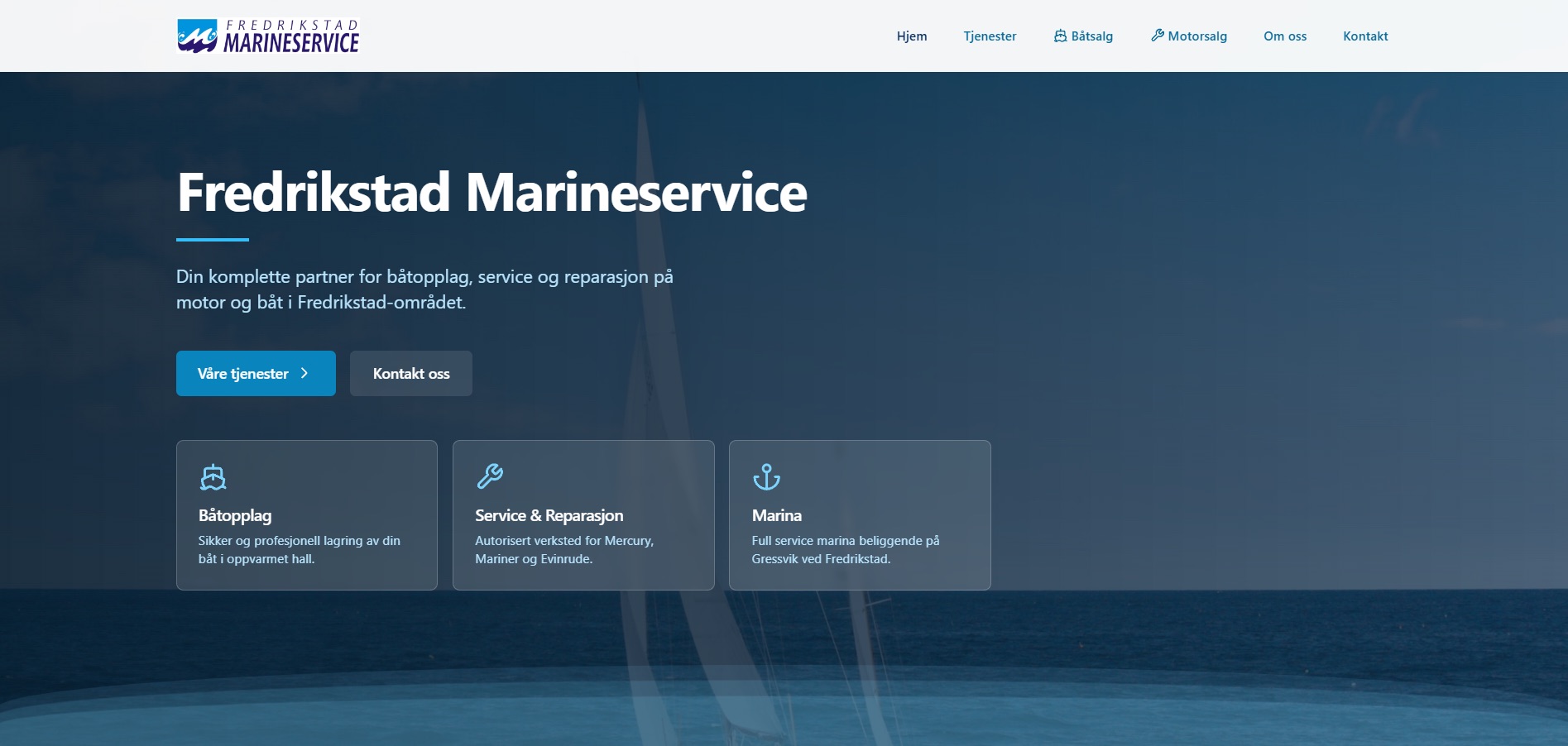Open the Båtopplag service card

pos(306,515)
